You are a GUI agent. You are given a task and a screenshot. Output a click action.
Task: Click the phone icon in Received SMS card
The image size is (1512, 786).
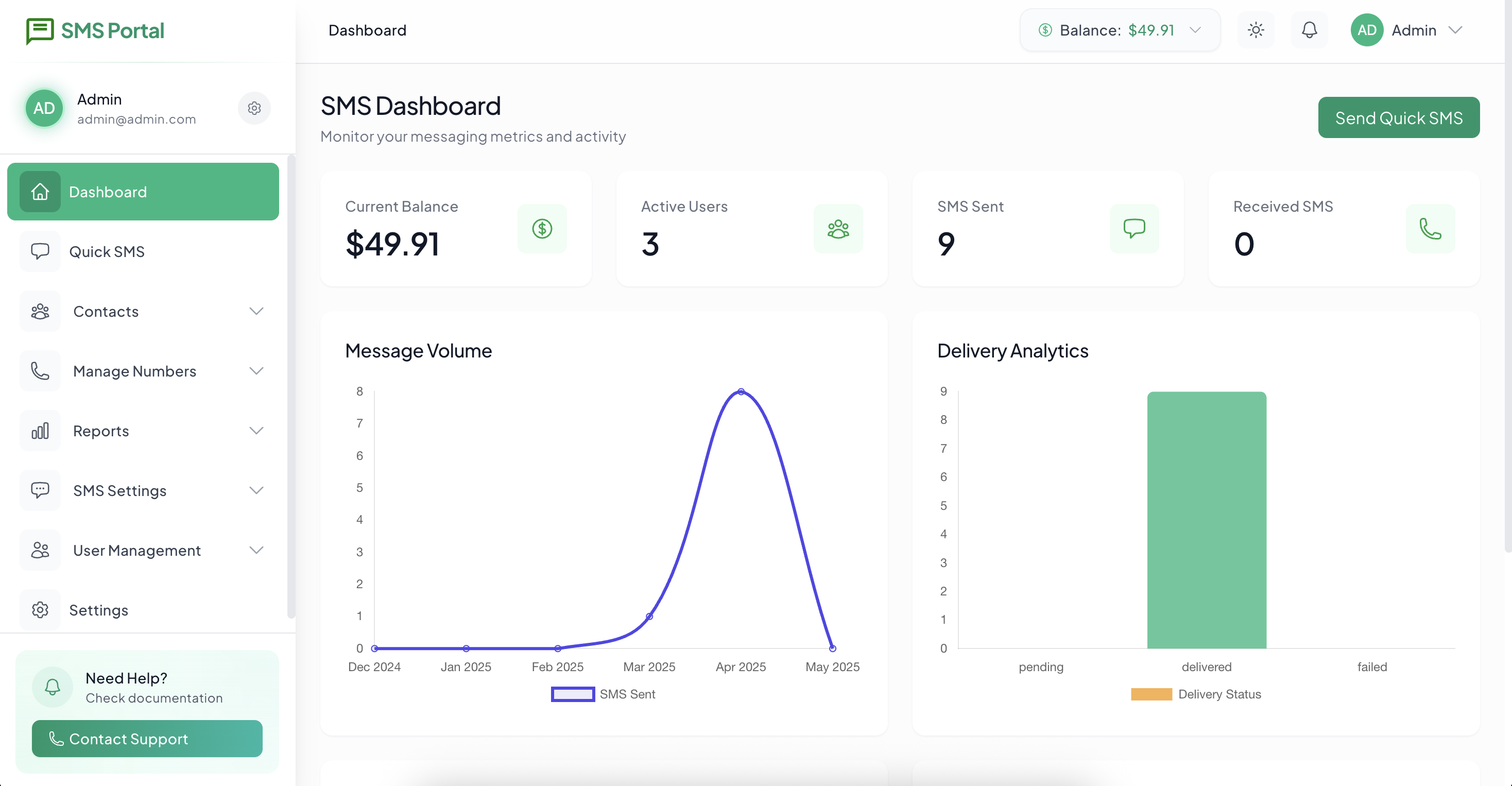(x=1430, y=228)
